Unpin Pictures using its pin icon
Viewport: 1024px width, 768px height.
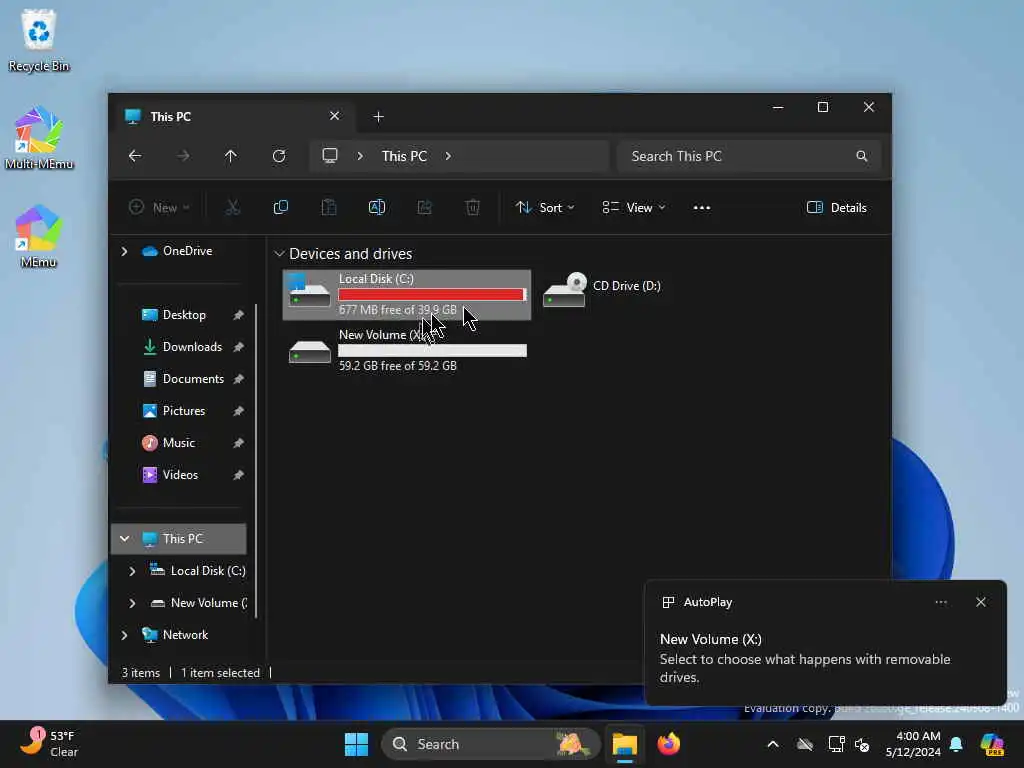pos(238,411)
